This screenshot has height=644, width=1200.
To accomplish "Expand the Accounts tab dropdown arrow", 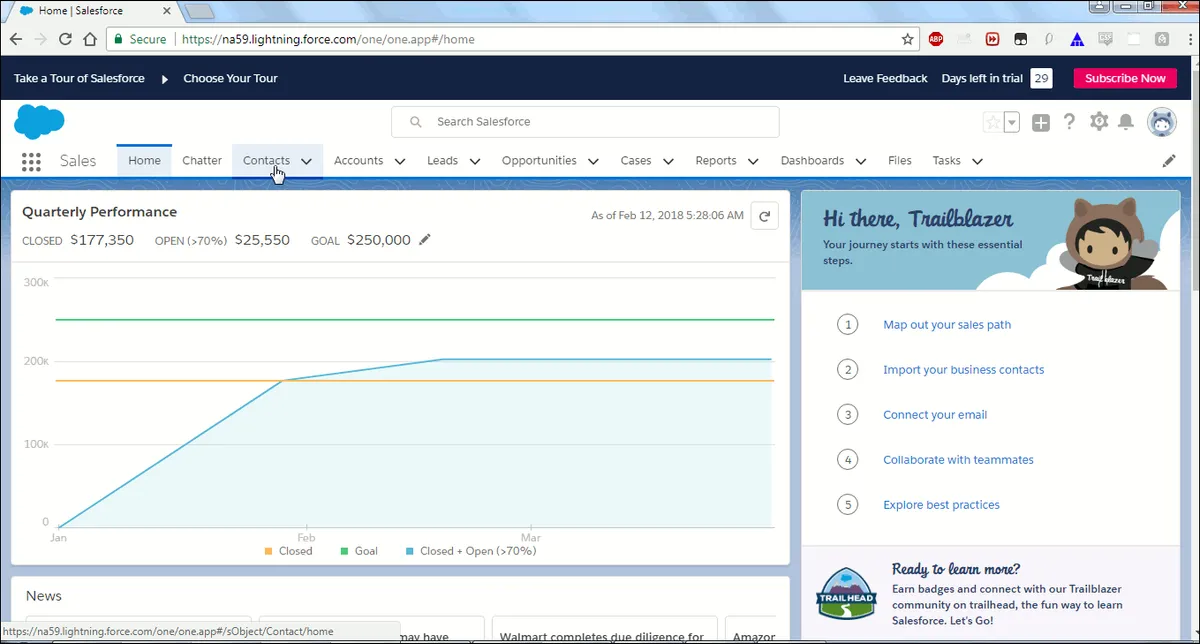I will point(400,161).
